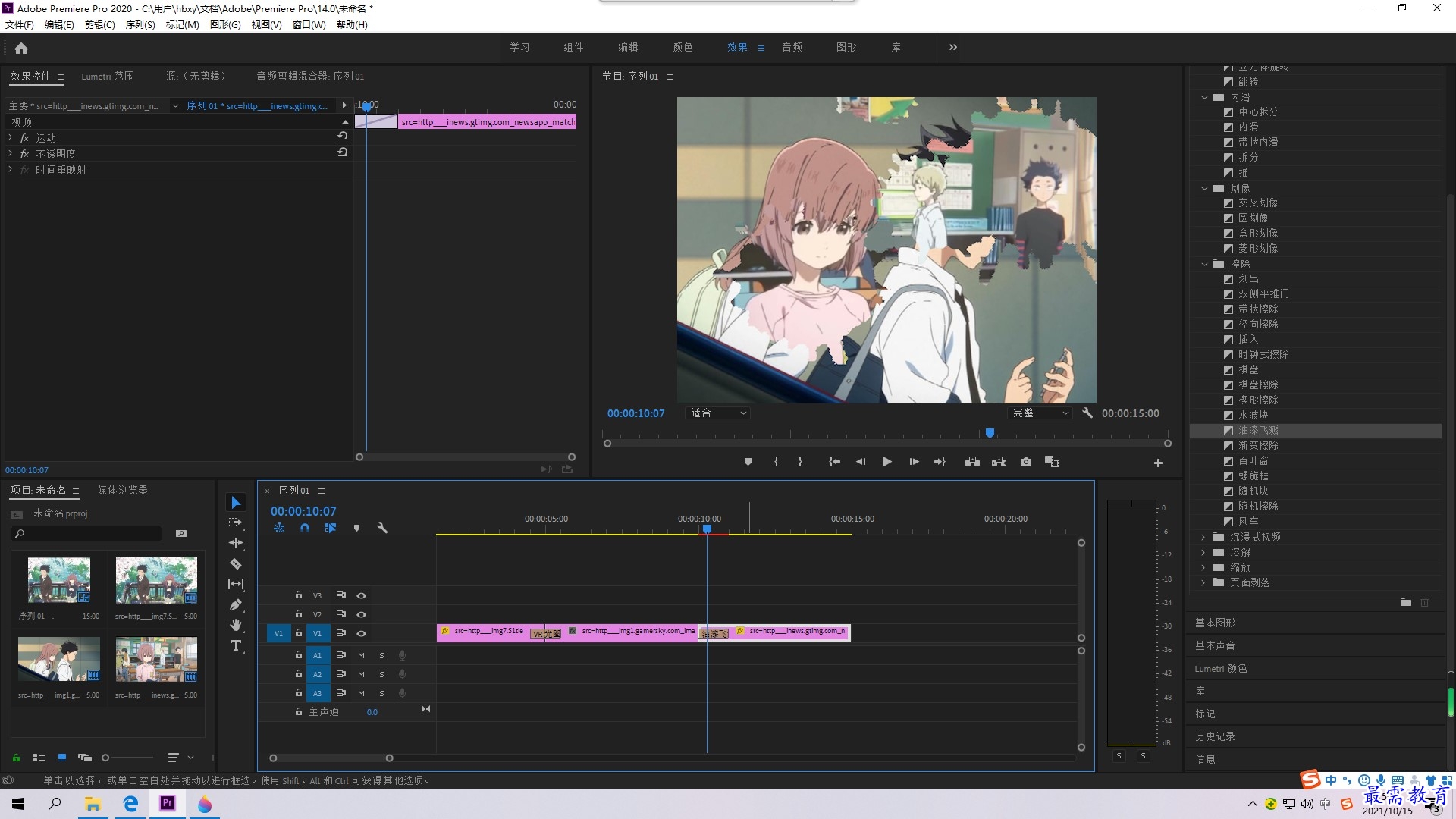
Task: Switch Project panel to list view
Action: tap(39, 758)
